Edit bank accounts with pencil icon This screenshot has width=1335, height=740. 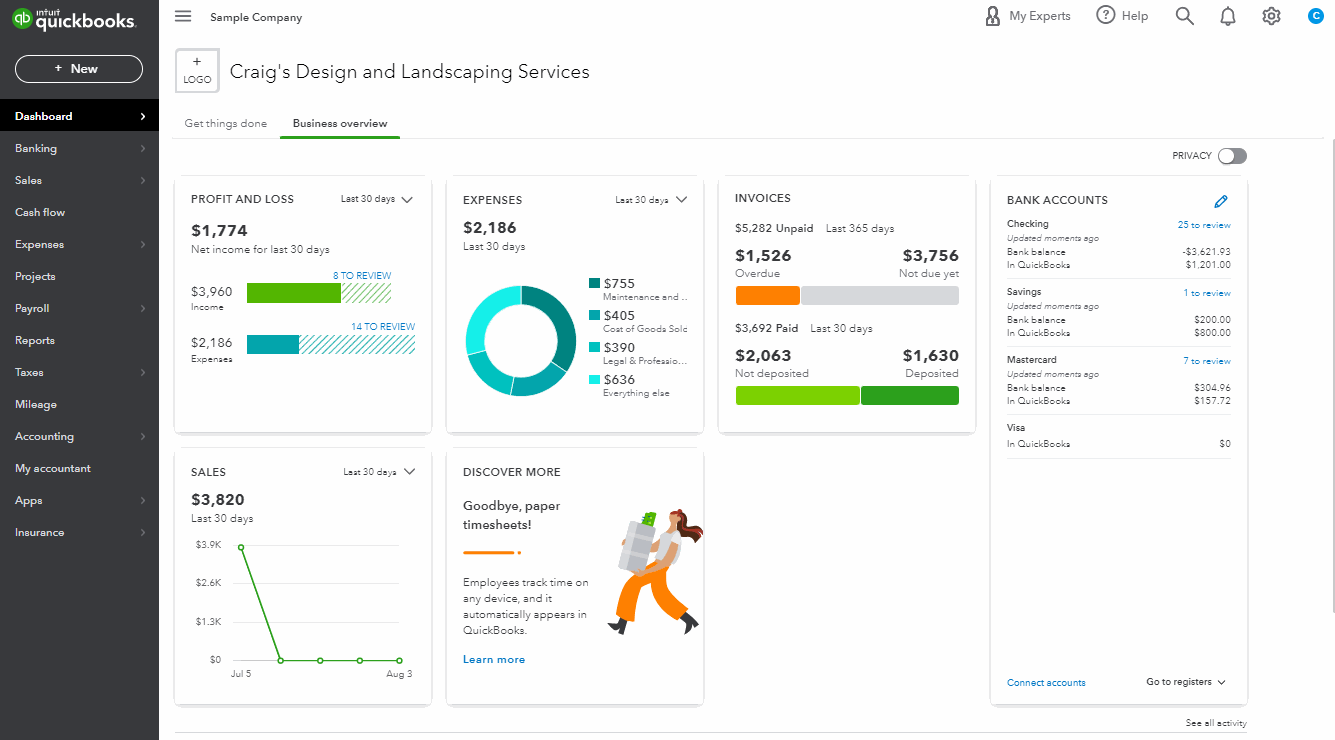pyautogui.click(x=1220, y=201)
